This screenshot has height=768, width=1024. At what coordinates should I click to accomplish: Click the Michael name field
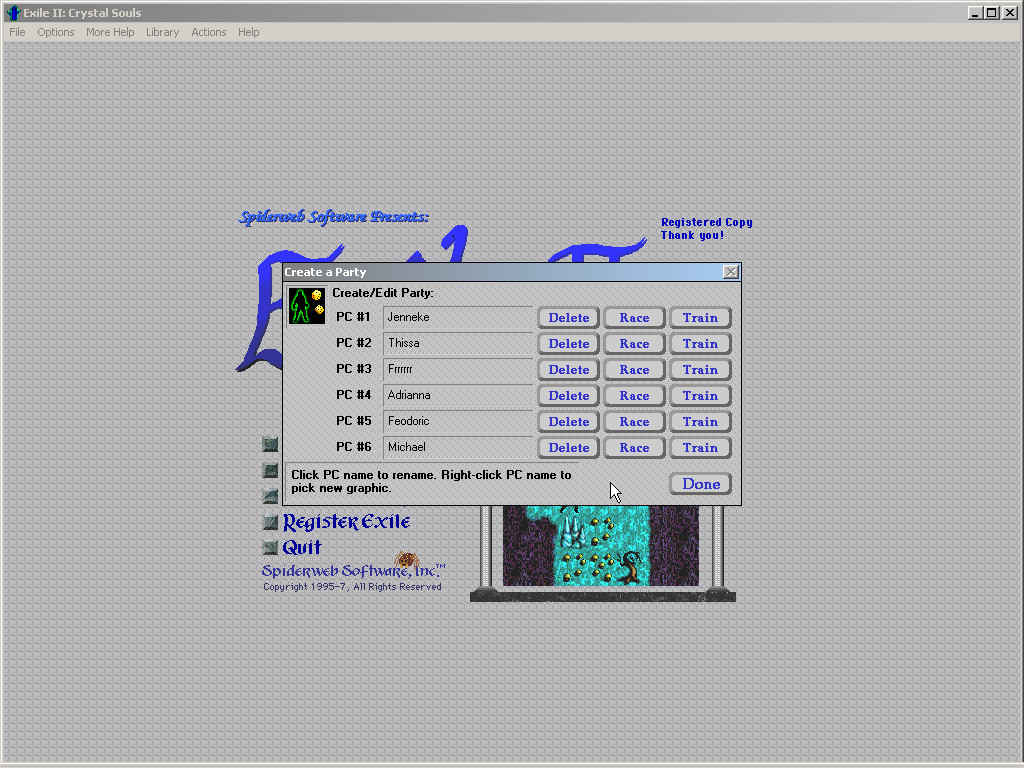(458, 448)
